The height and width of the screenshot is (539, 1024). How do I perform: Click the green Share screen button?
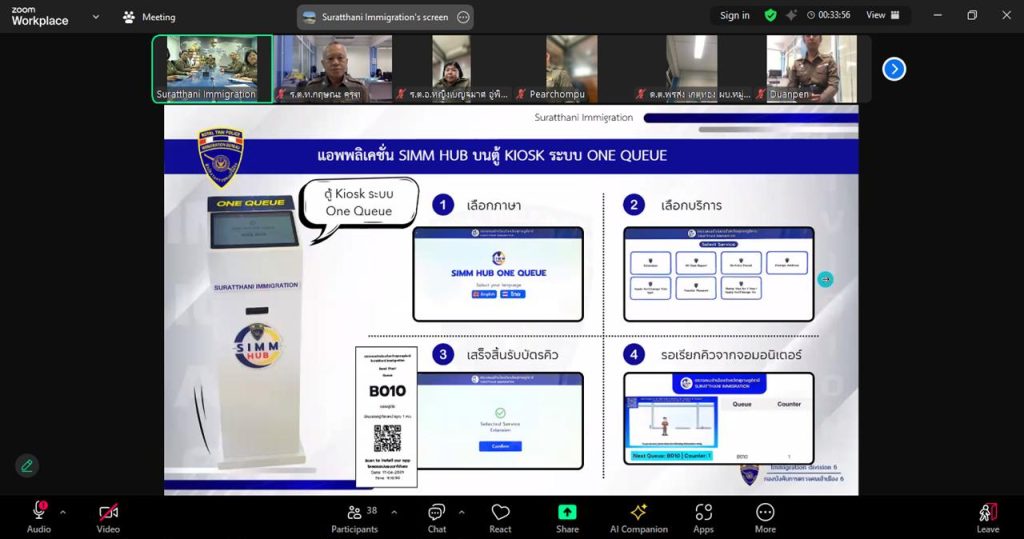[567, 515]
